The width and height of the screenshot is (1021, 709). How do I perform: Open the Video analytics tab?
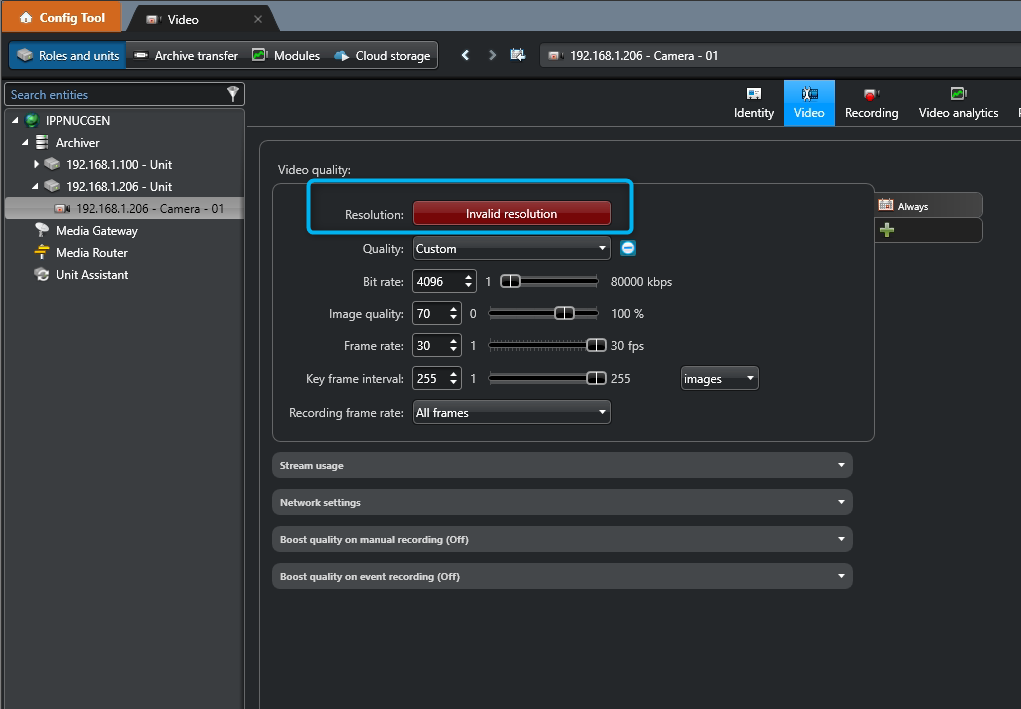point(958,103)
